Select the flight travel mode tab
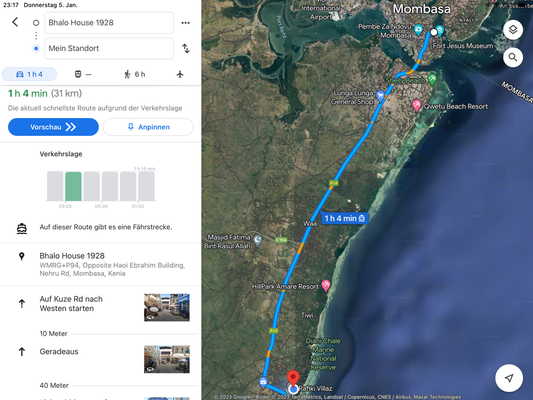Image resolution: width=533 pixels, height=400 pixels. 180,74
